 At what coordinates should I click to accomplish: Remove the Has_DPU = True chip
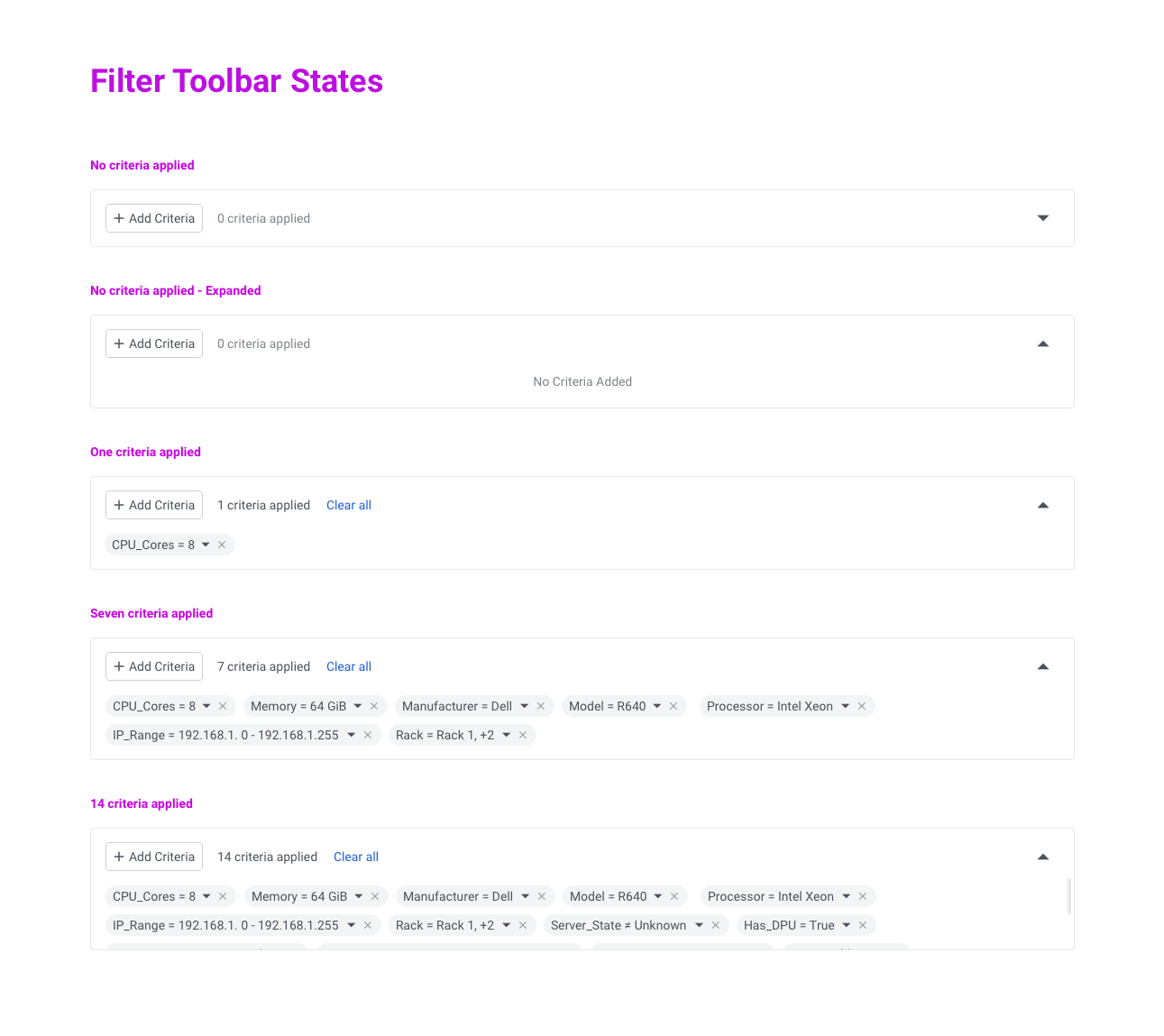[x=863, y=925]
